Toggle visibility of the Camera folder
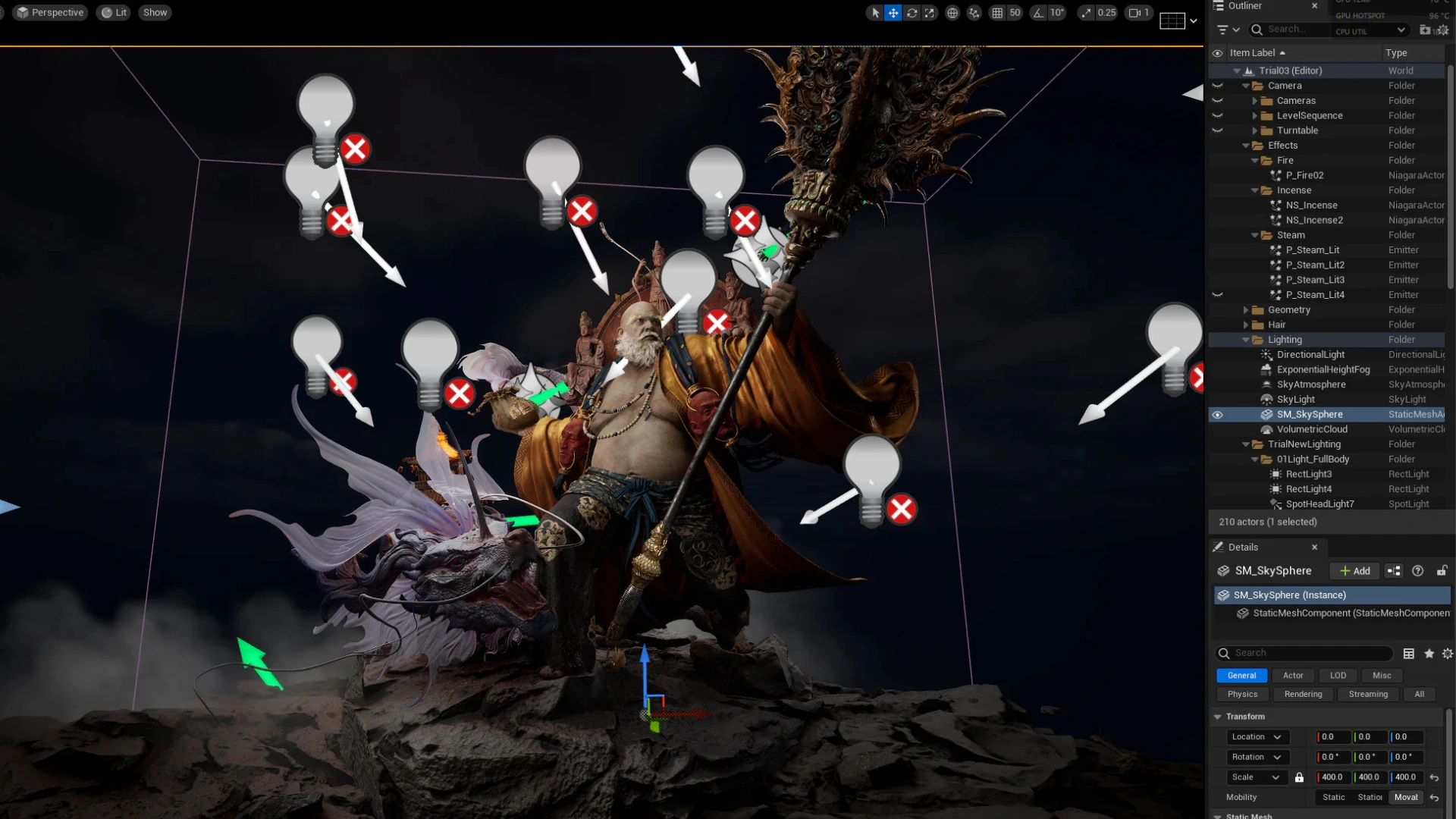The image size is (1456, 819). coord(1217,86)
